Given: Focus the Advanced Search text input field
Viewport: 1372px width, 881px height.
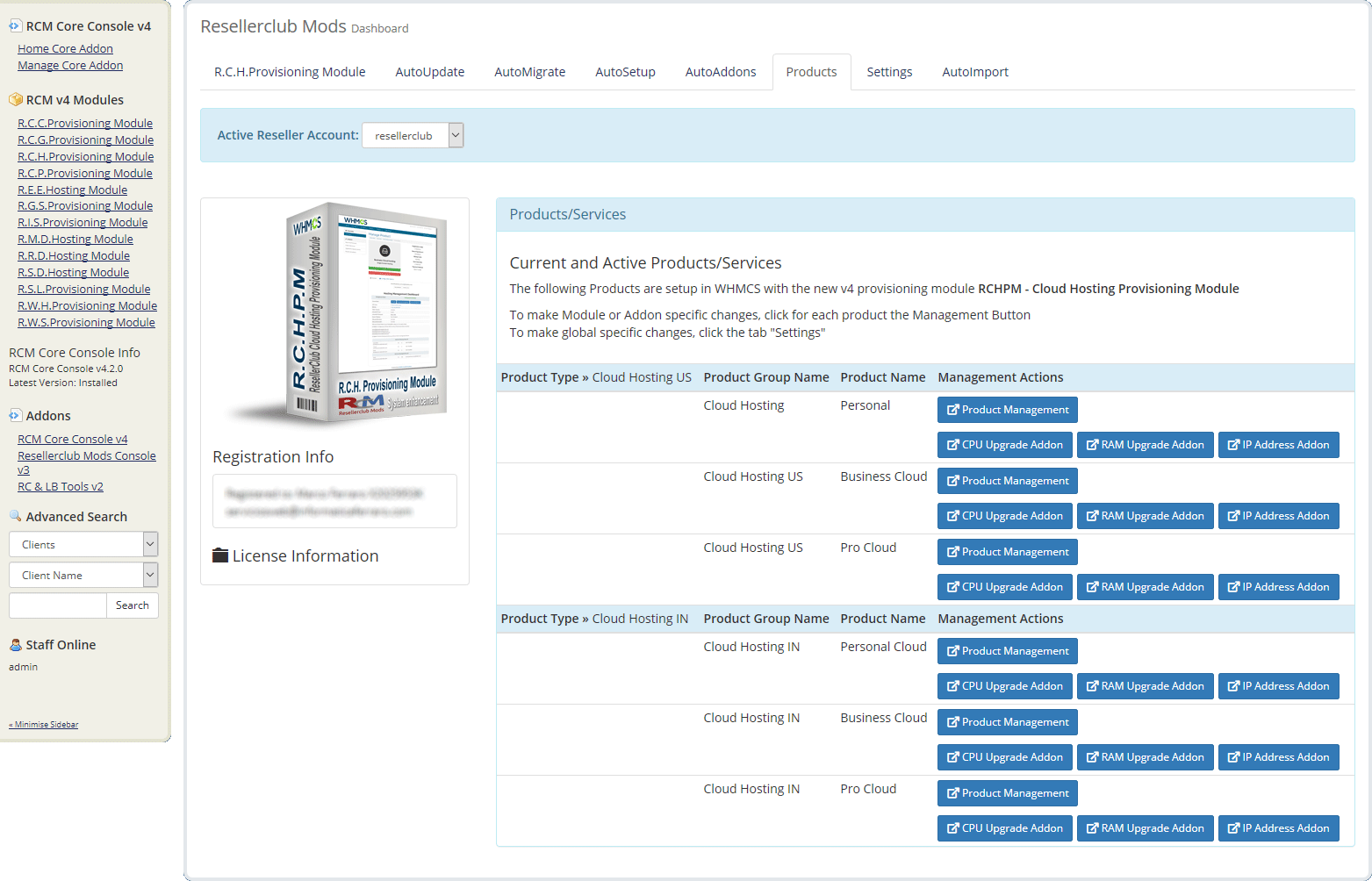Looking at the screenshot, I should coord(58,605).
